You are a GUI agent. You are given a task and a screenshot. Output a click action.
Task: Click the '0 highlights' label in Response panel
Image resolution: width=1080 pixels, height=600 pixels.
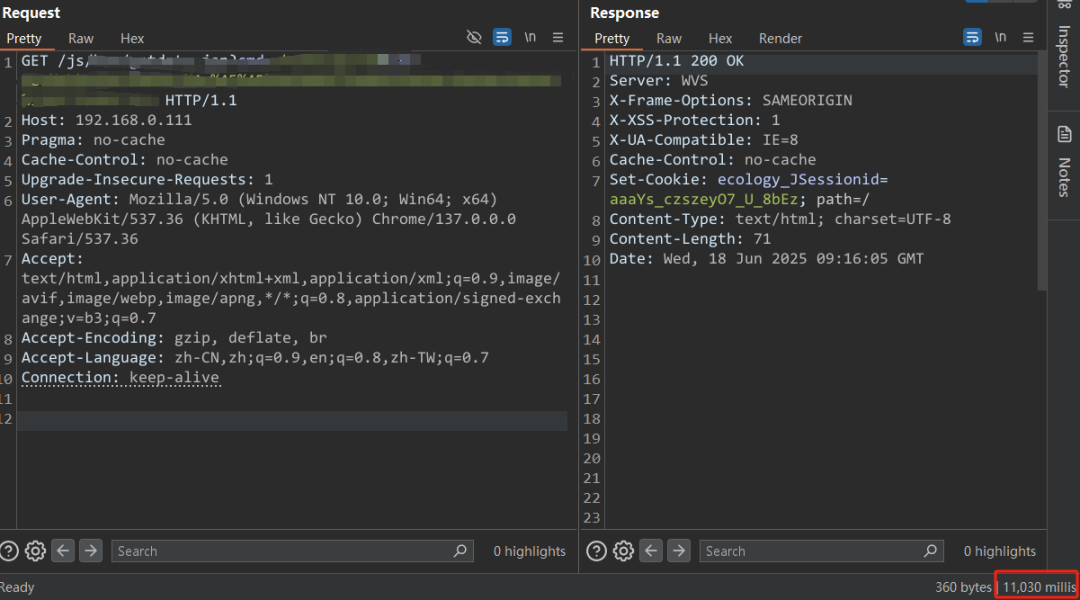click(999, 551)
